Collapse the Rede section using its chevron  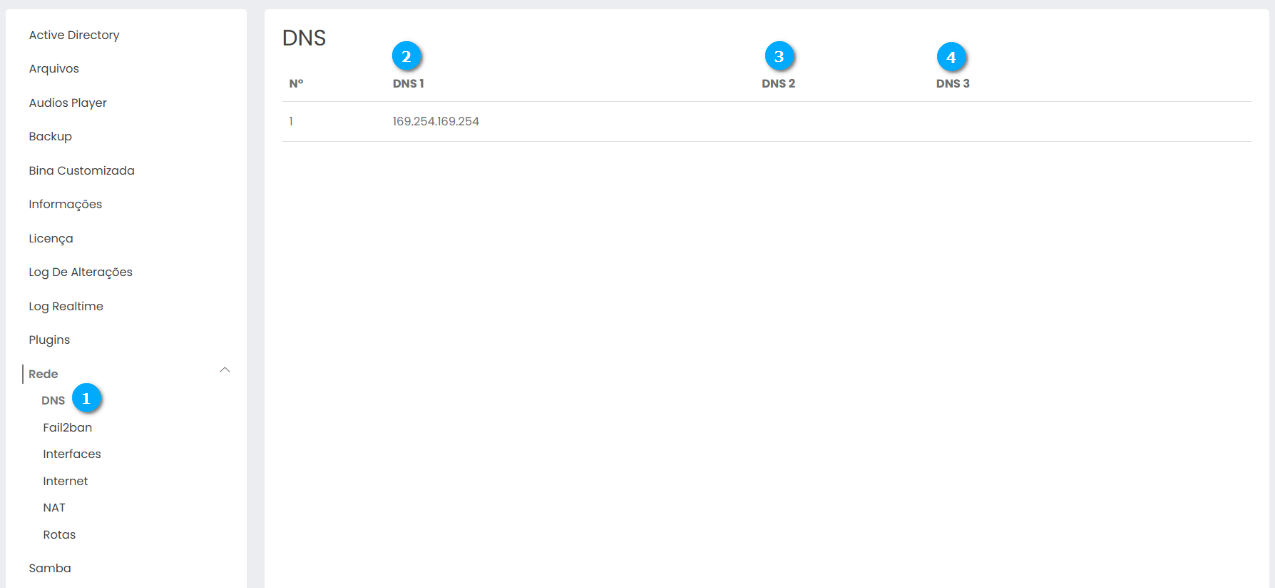[x=225, y=370]
